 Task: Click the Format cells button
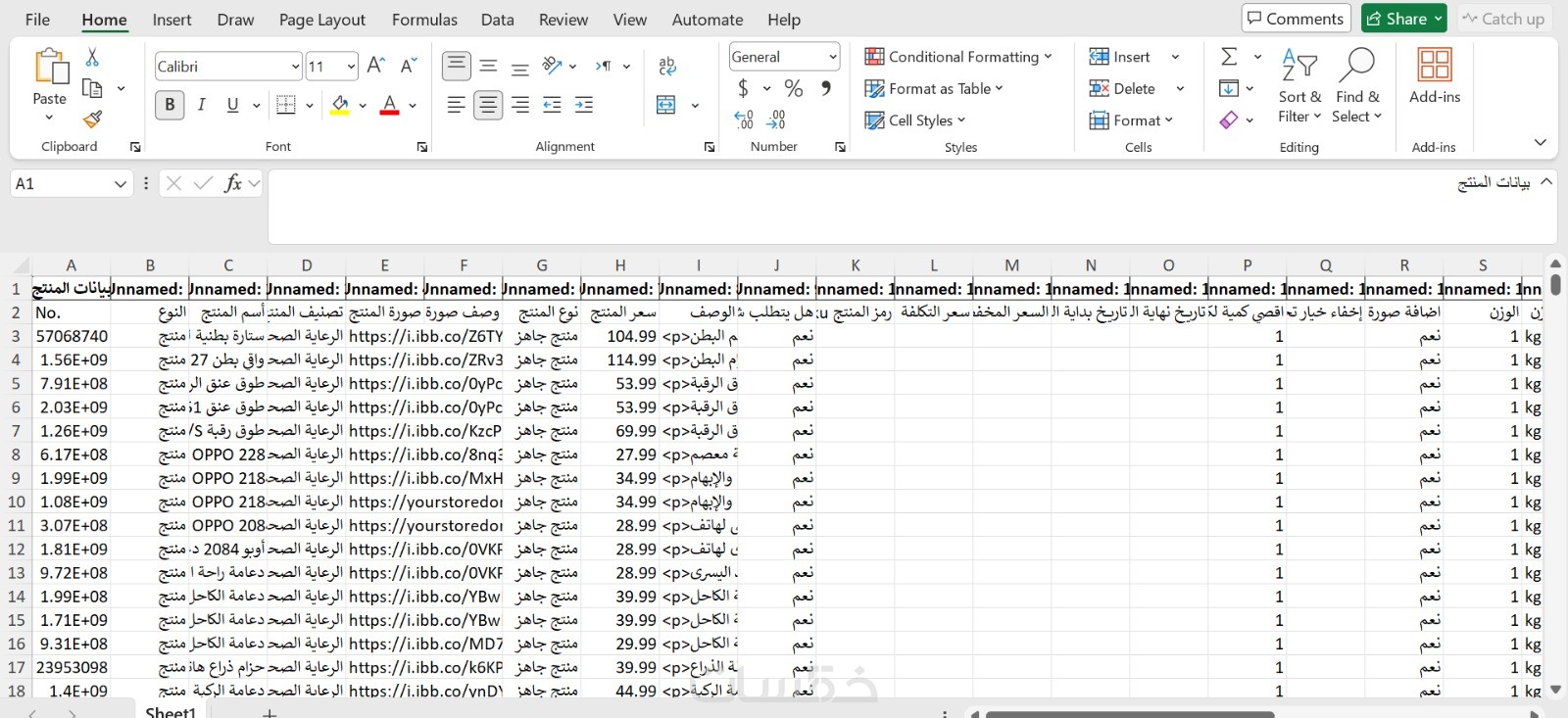(x=1131, y=120)
